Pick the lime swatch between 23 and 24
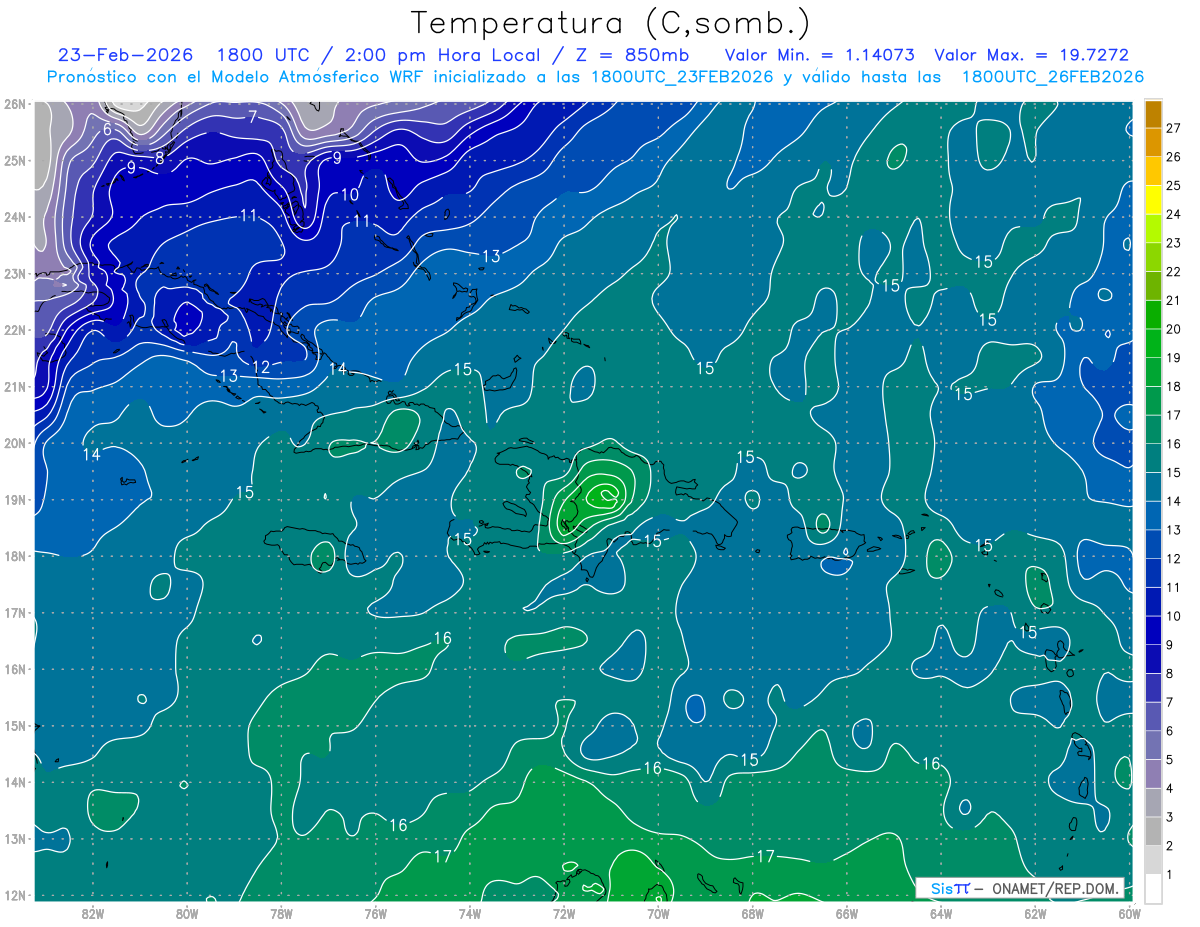This screenshot has height=927, width=1200. point(1153,228)
